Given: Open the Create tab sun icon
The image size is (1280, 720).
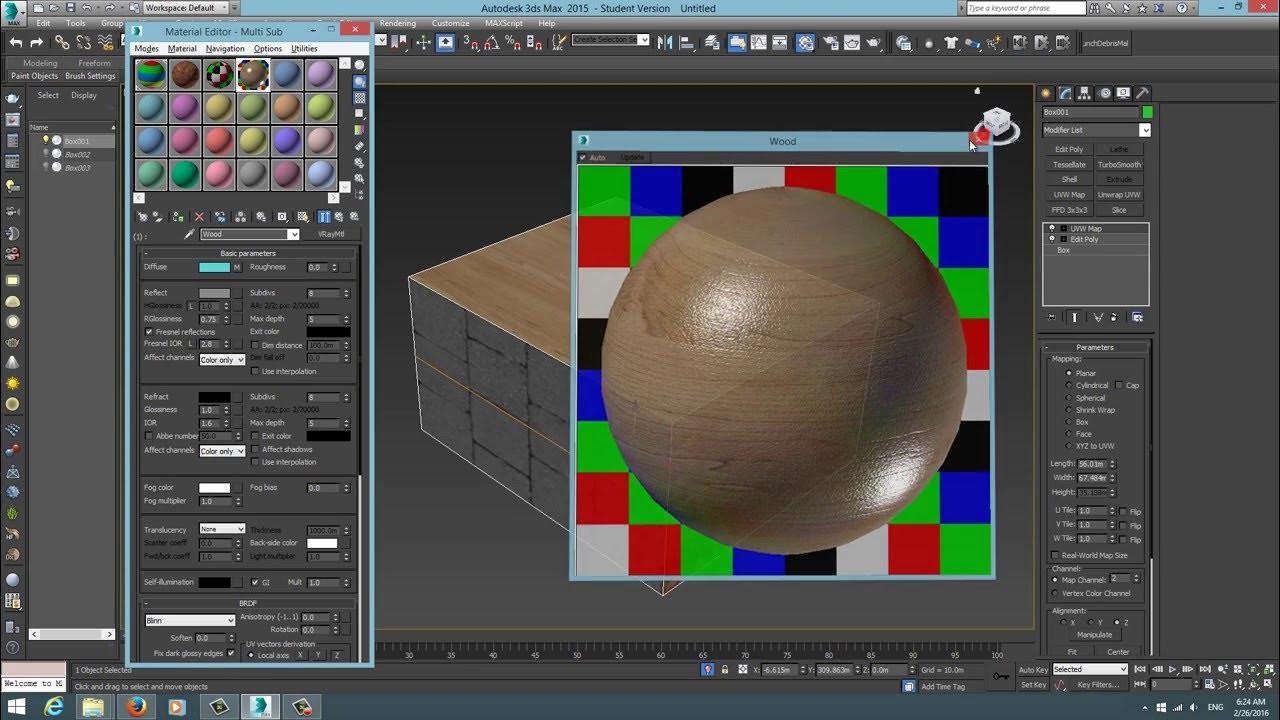Looking at the screenshot, I should coord(1048,93).
